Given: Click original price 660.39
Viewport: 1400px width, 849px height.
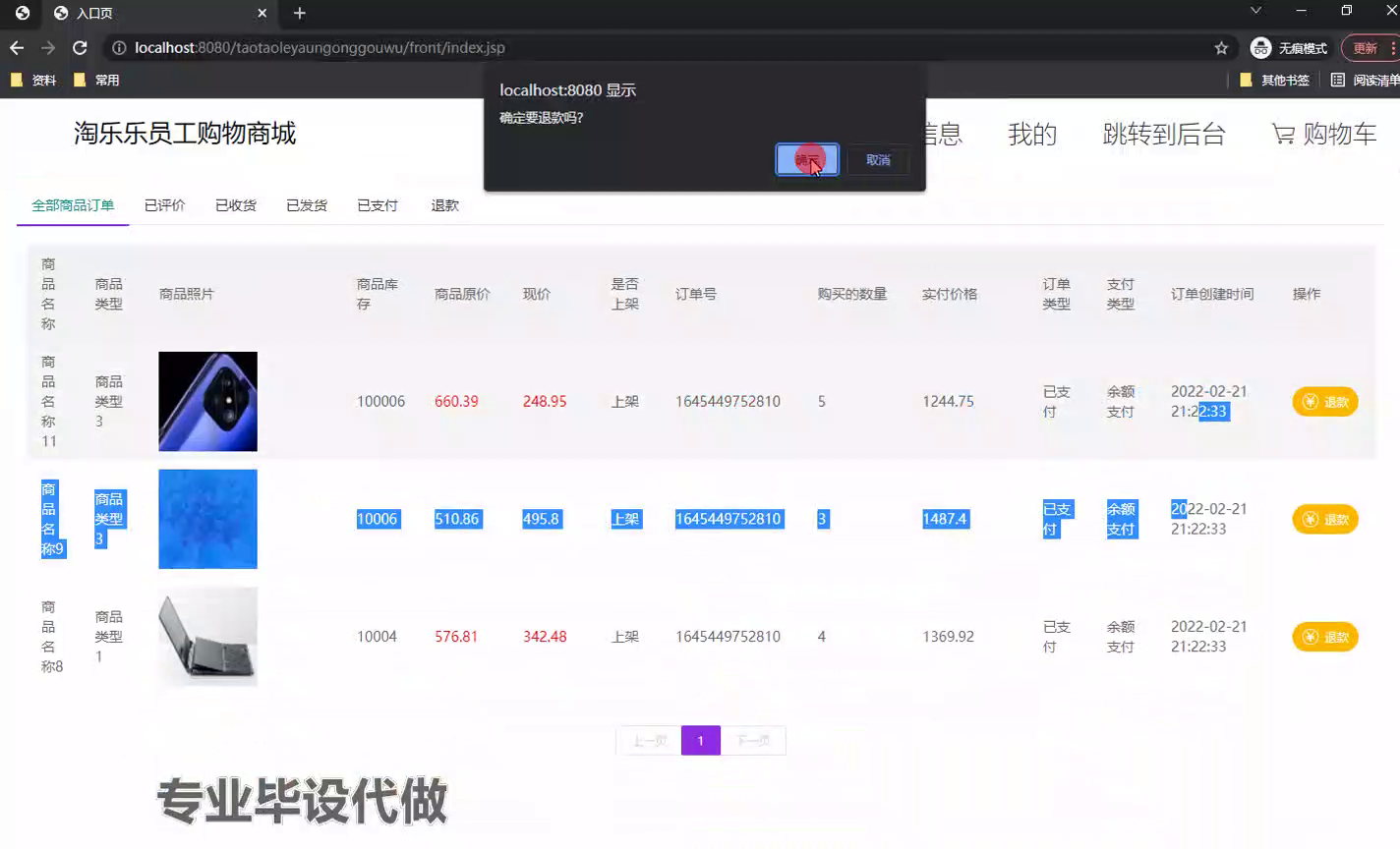Looking at the screenshot, I should pyautogui.click(x=456, y=401).
